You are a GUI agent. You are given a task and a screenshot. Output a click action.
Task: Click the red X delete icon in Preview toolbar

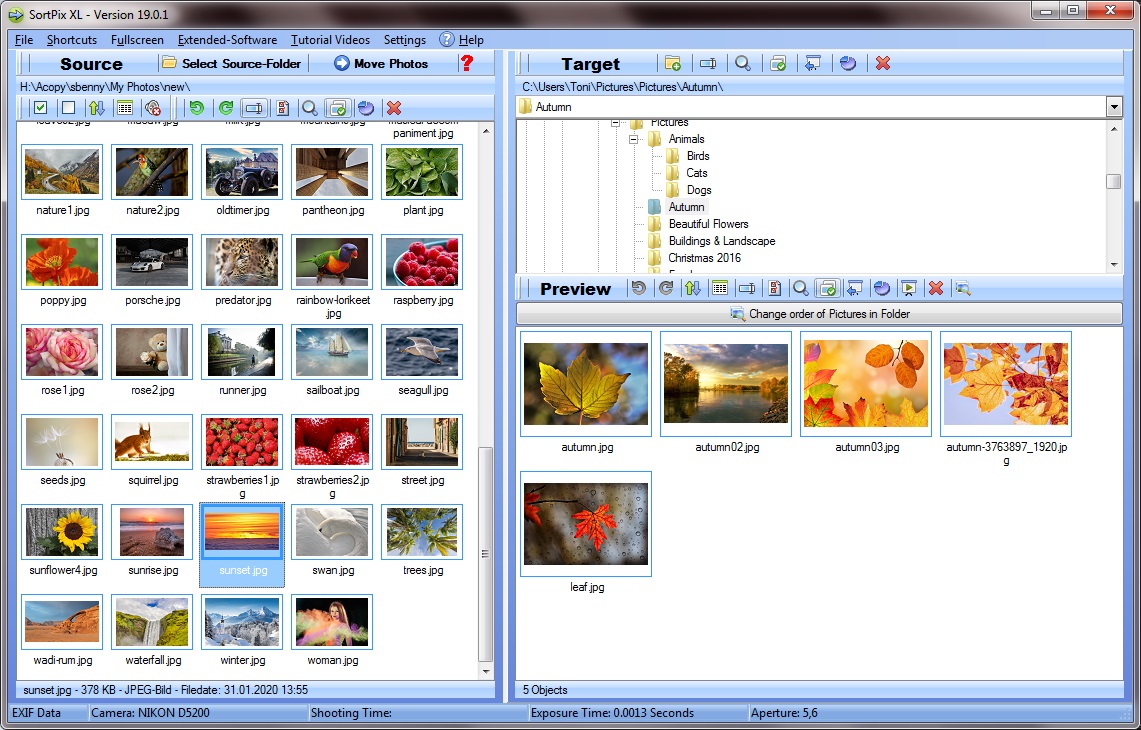(936, 288)
